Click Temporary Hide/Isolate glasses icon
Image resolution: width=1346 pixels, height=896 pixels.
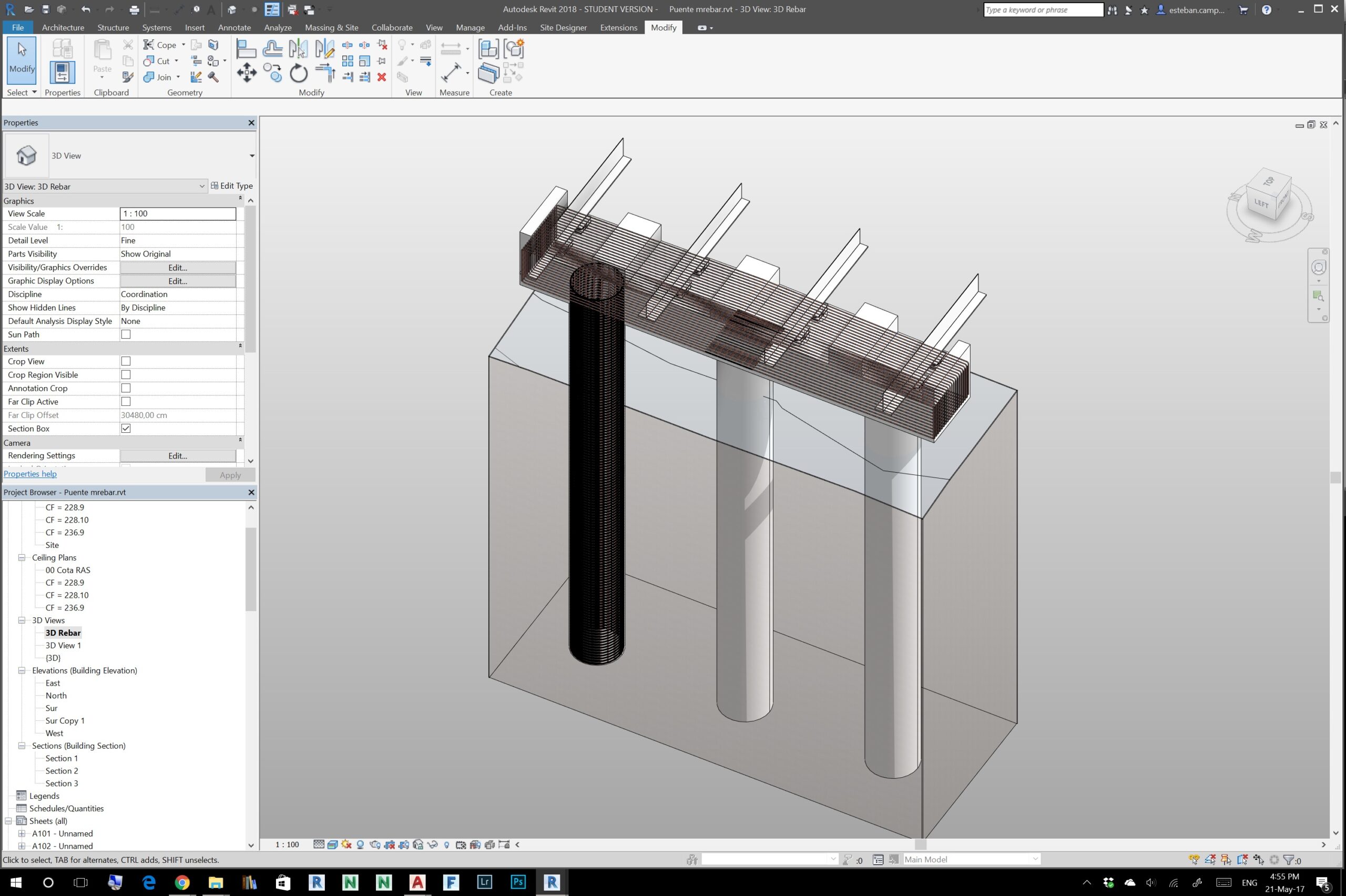[433, 844]
